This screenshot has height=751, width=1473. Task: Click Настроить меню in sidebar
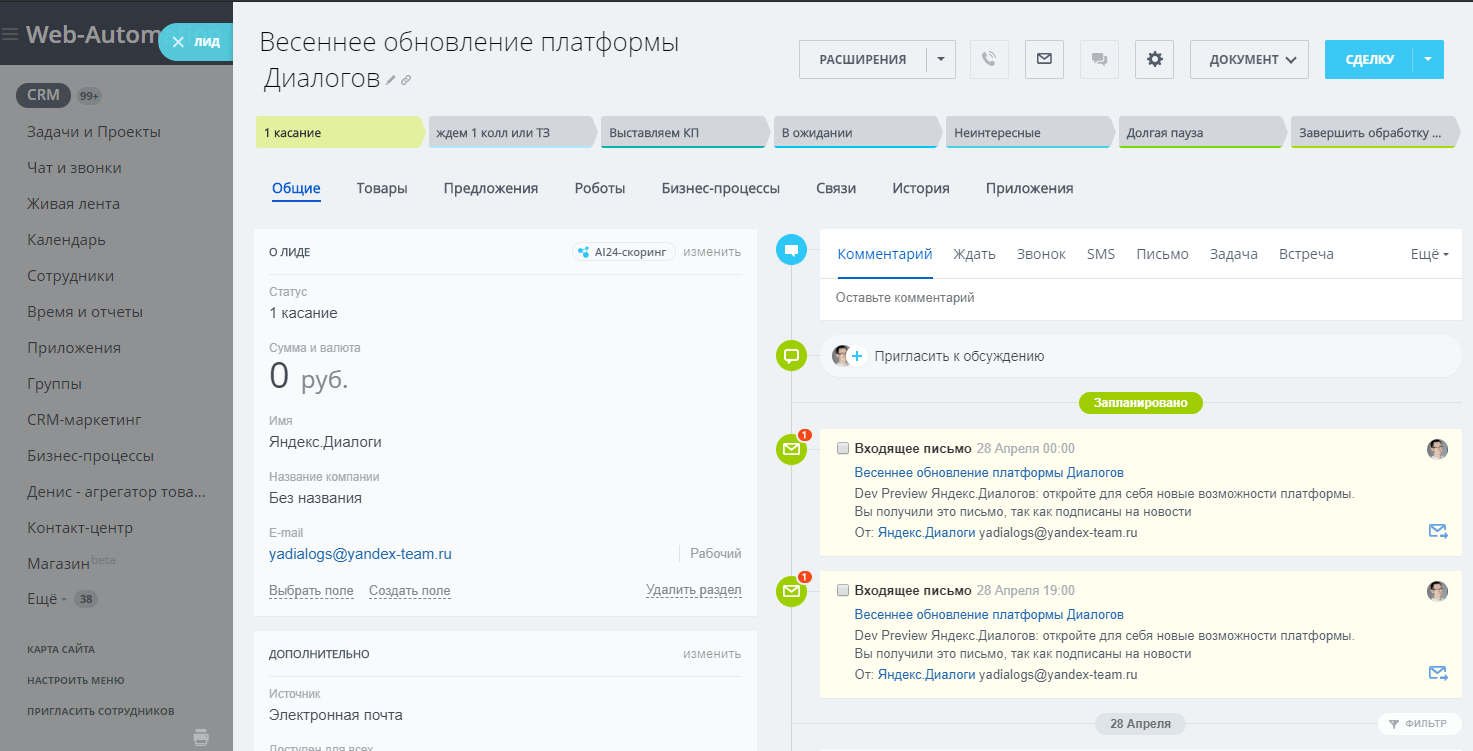click(76, 680)
